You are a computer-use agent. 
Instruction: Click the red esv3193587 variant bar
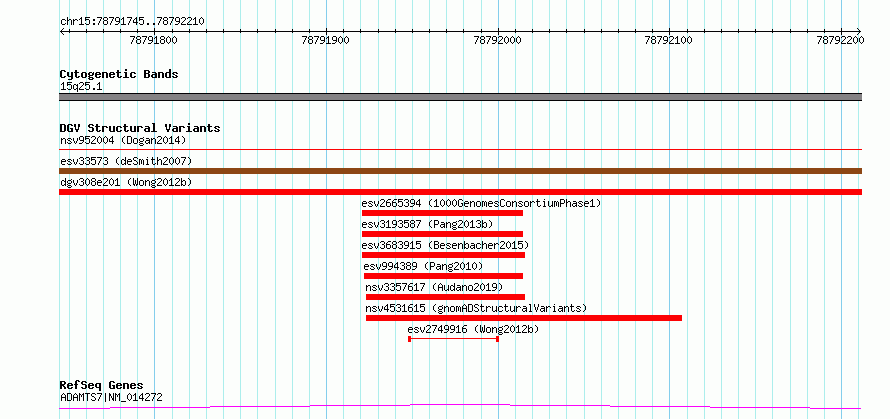(442, 234)
